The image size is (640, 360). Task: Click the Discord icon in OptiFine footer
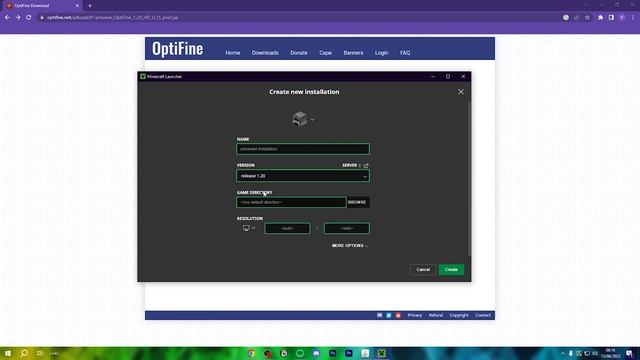pos(380,315)
